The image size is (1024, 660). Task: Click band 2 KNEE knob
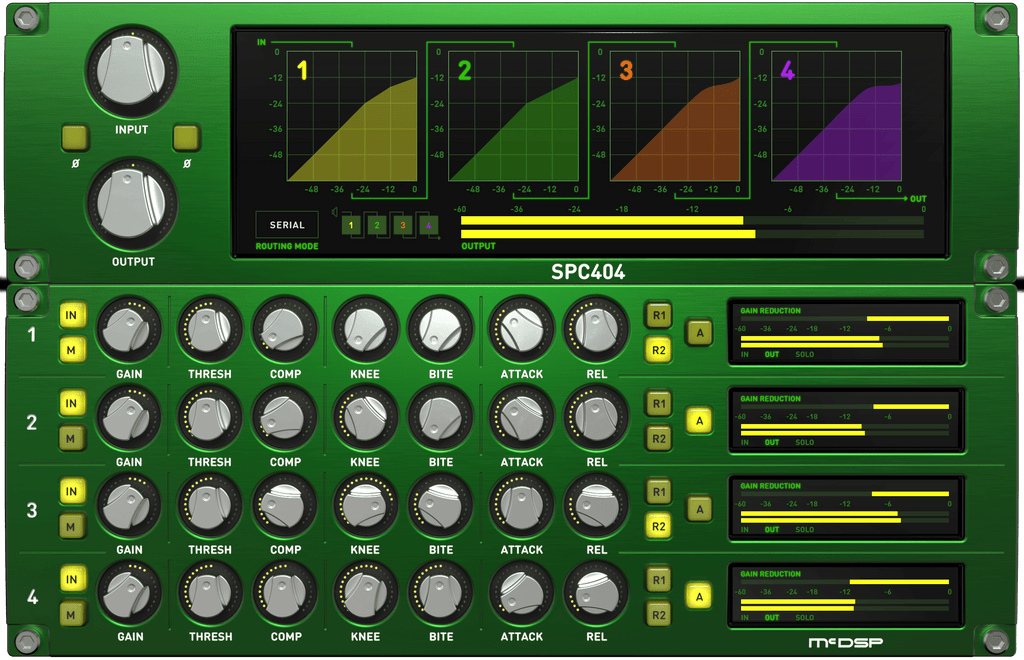tap(365, 418)
